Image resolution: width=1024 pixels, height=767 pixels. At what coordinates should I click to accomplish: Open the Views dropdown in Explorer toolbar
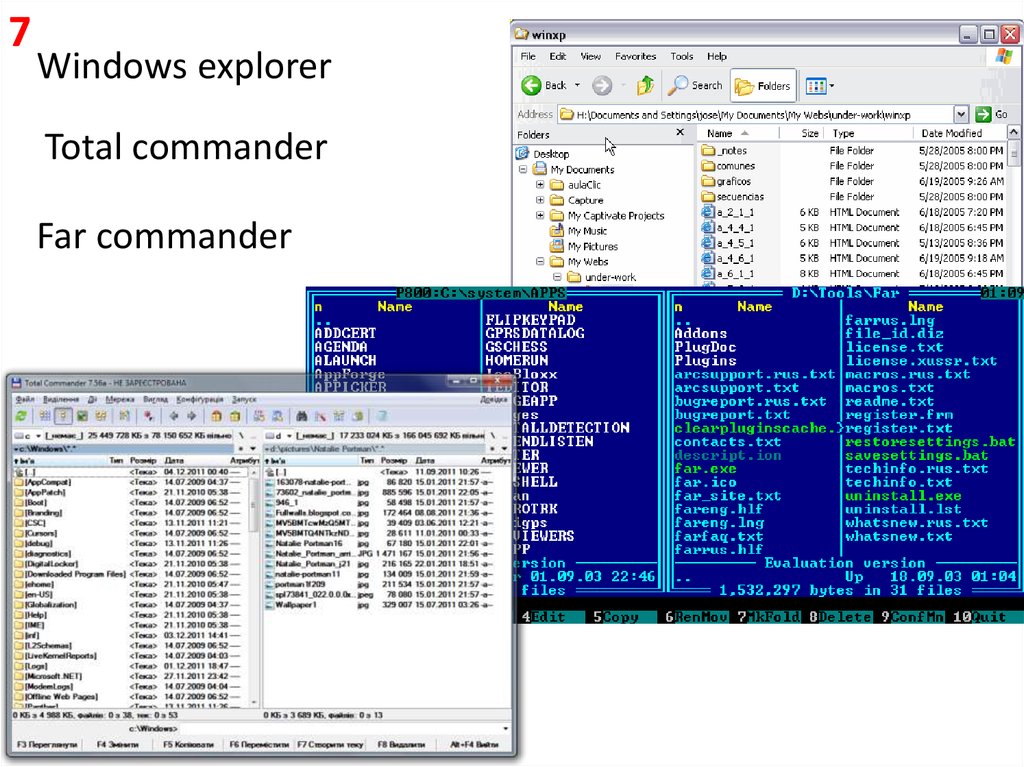[820, 86]
